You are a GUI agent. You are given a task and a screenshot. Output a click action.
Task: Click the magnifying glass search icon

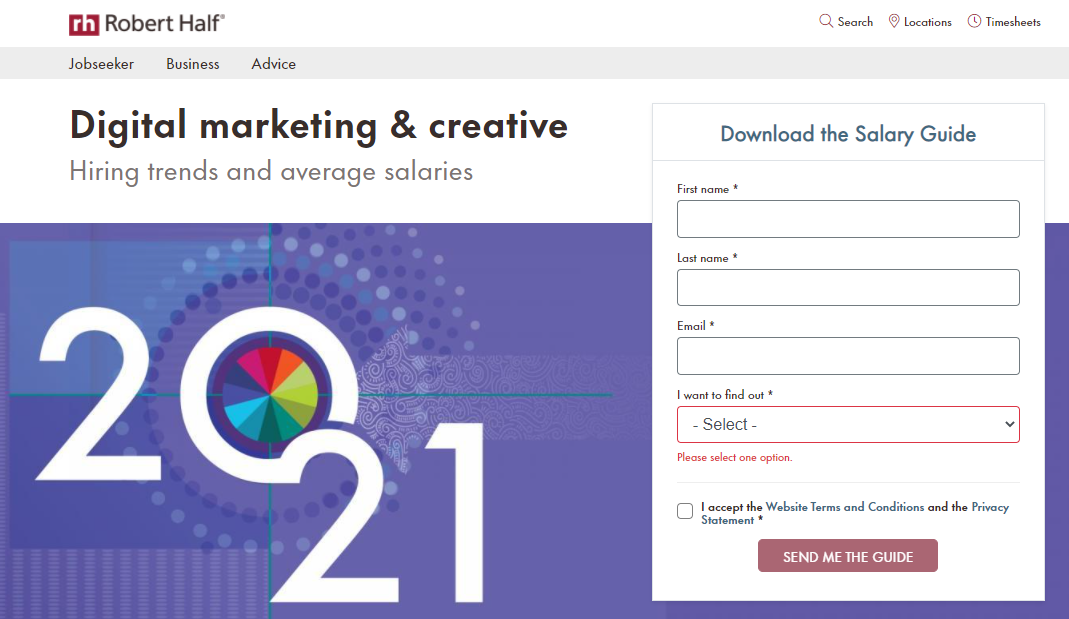(x=826, y=21)
